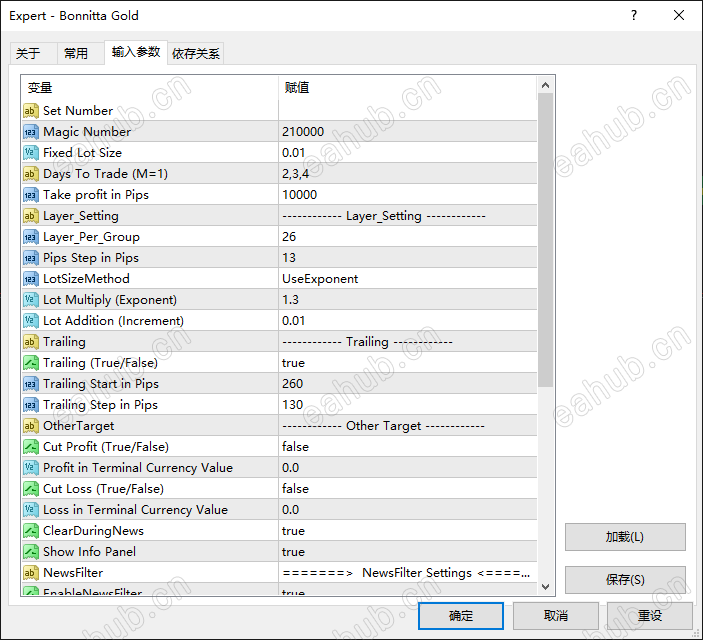Click the 加载(L) button
703x640 pixels.
click(625, 537)
